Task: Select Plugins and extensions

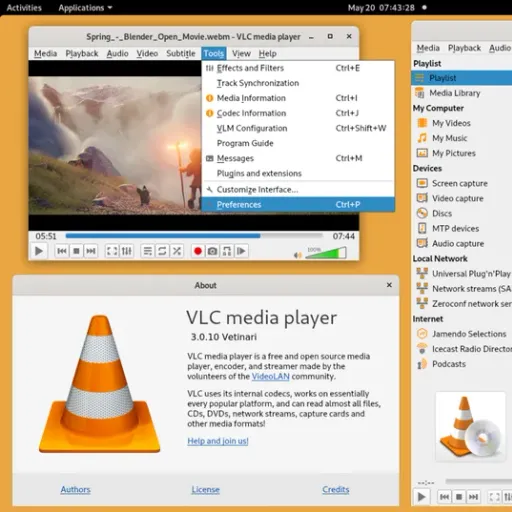Action: click(x=298, y=173)
